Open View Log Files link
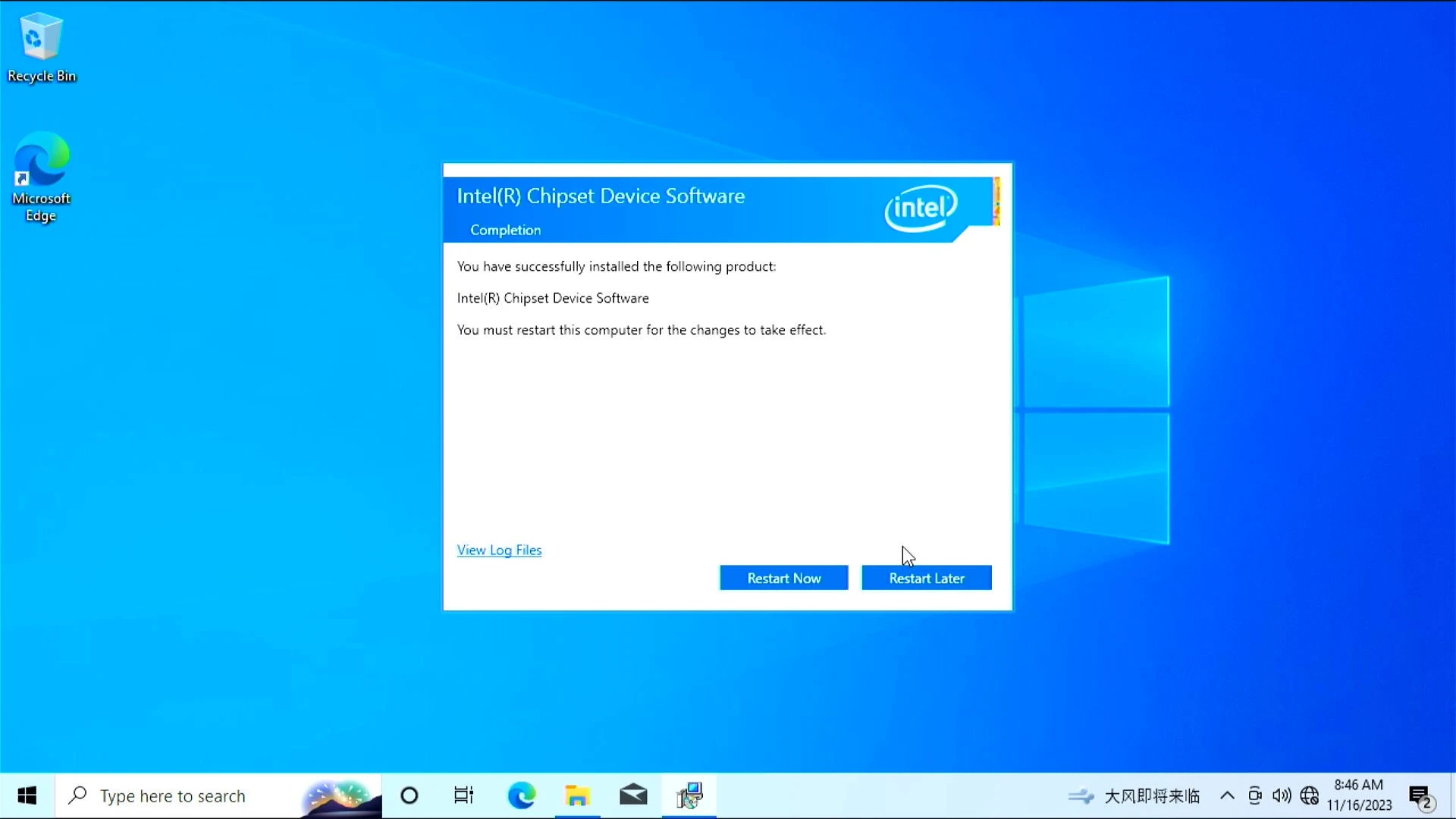 pyautogui.click(x=499, y=549)
